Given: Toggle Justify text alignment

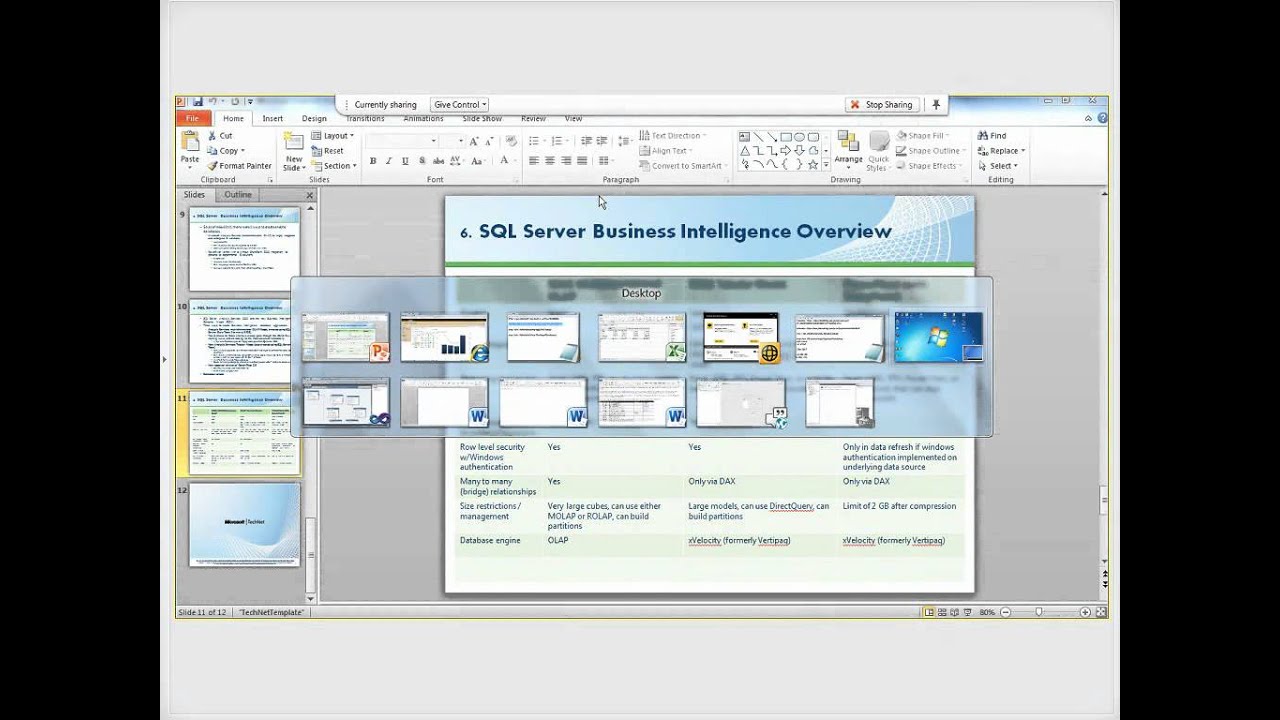Looking at the screenshot, I should click(x=582, y=161).
